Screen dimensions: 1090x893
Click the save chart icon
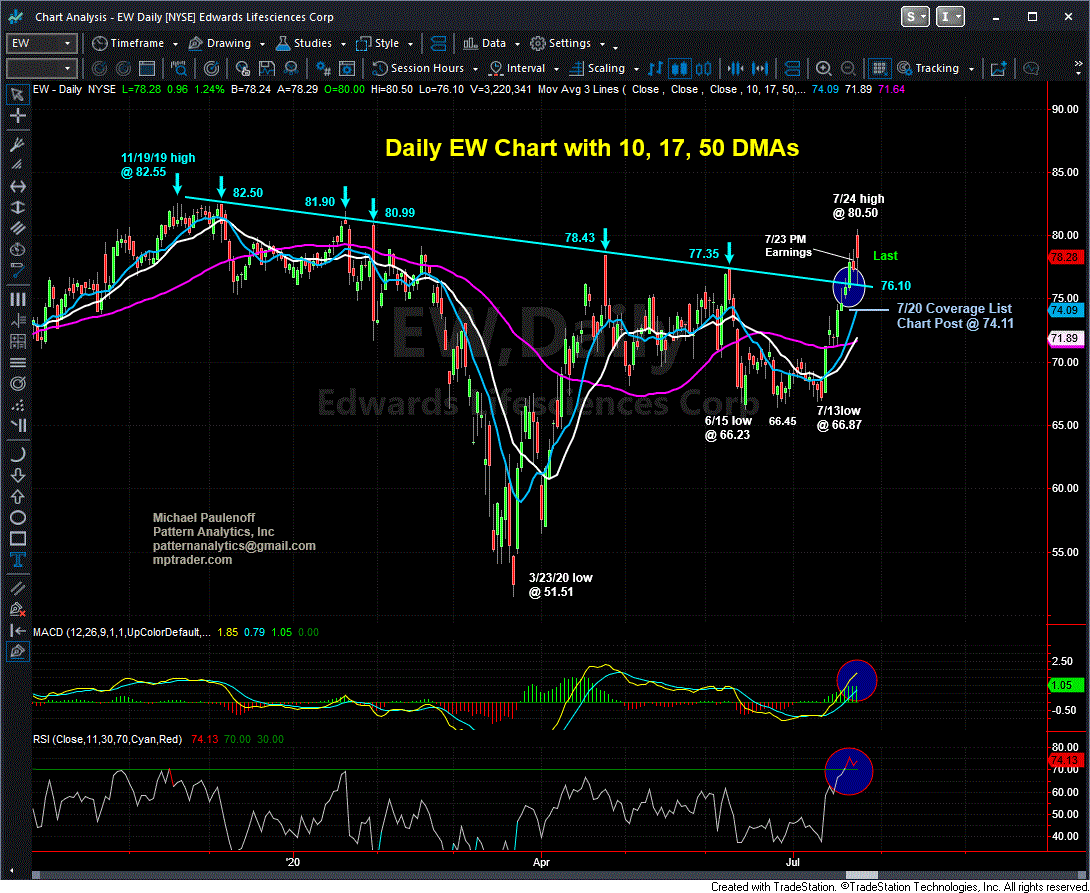click(x=267, y=68)
